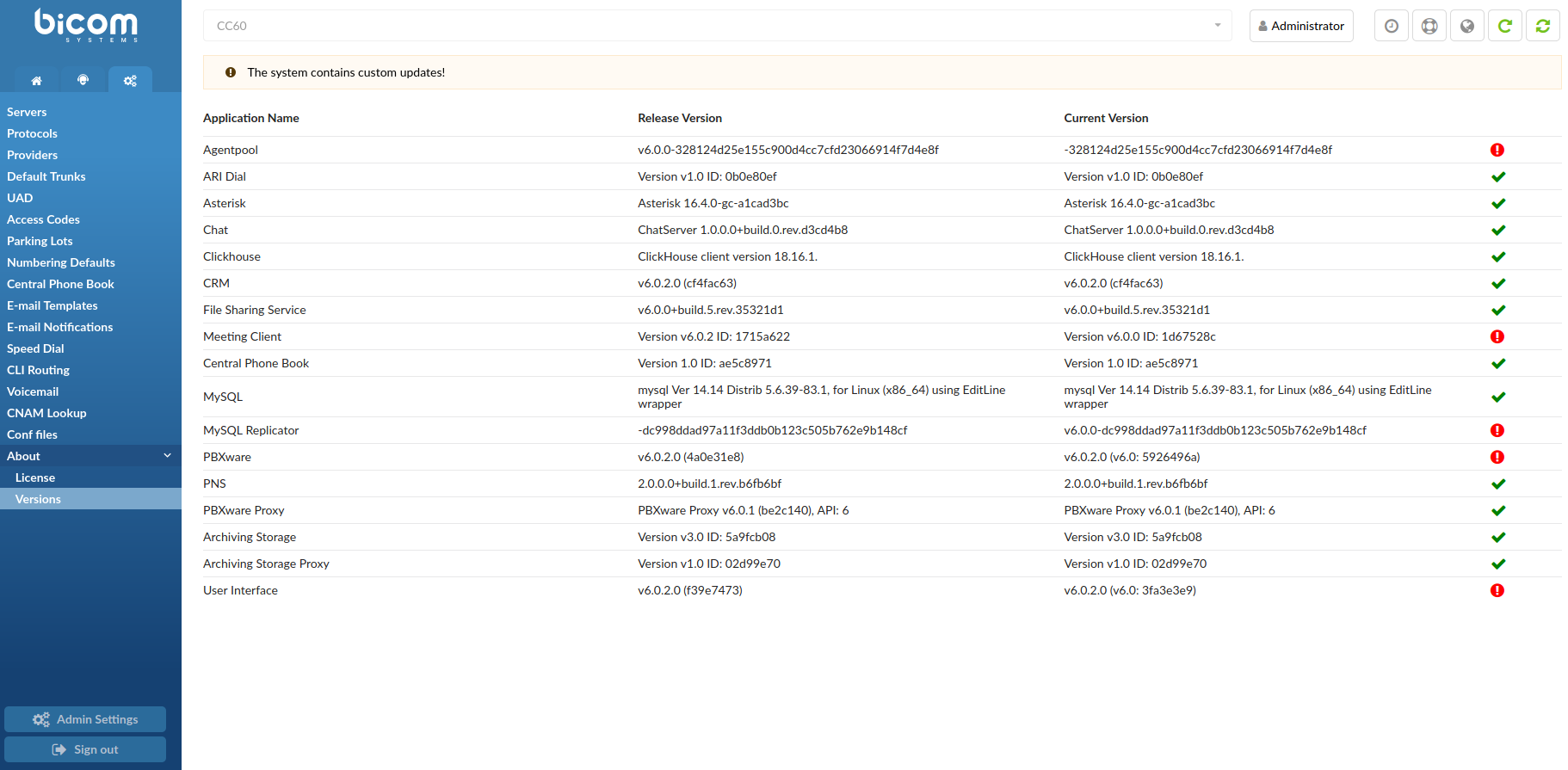Click the red alert icon for User Interface
The image size is (1568, 770).
click(x=1497, y=590)
